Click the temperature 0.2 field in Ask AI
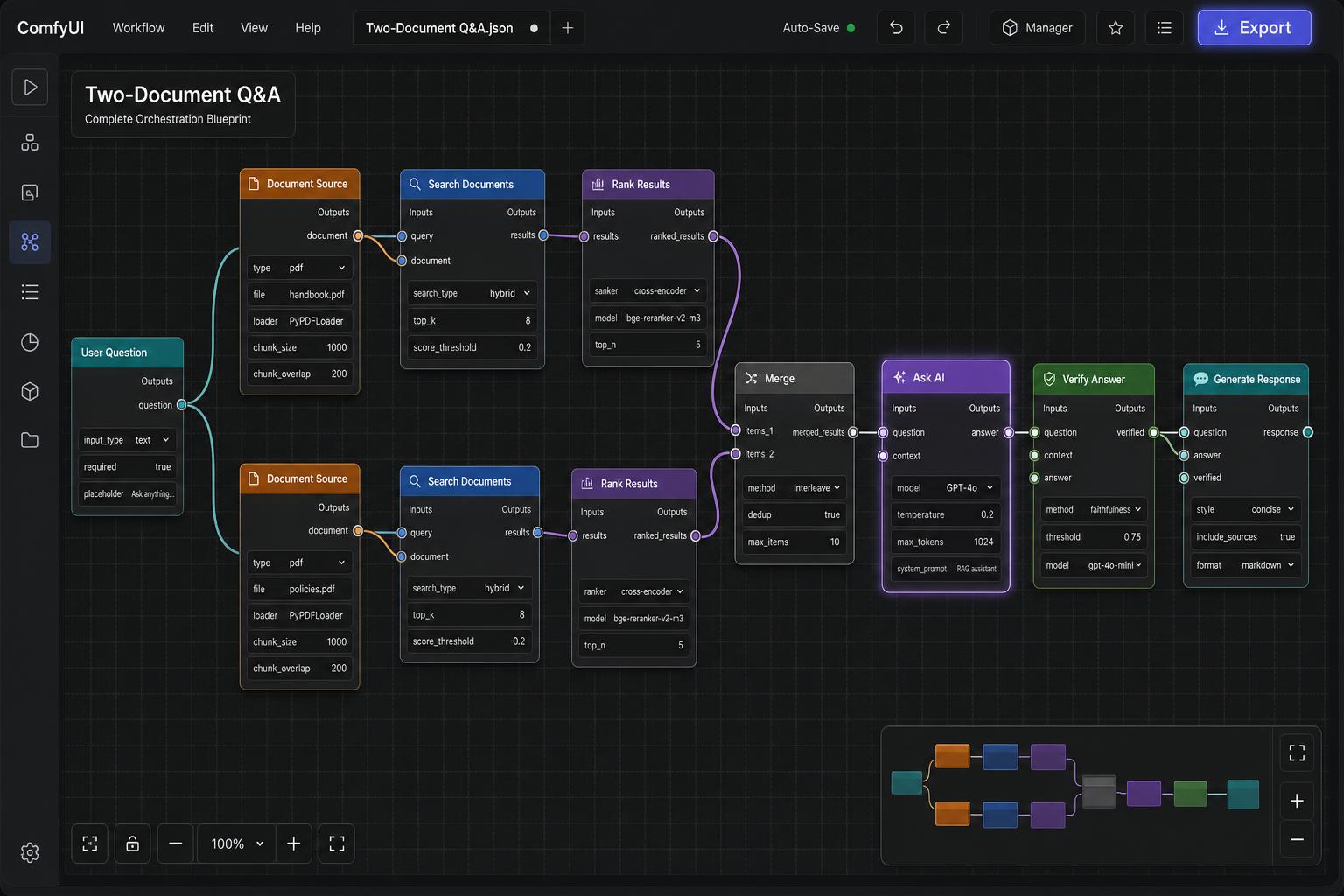Screen dimensions: 1344x896 (x=945, y=514)
